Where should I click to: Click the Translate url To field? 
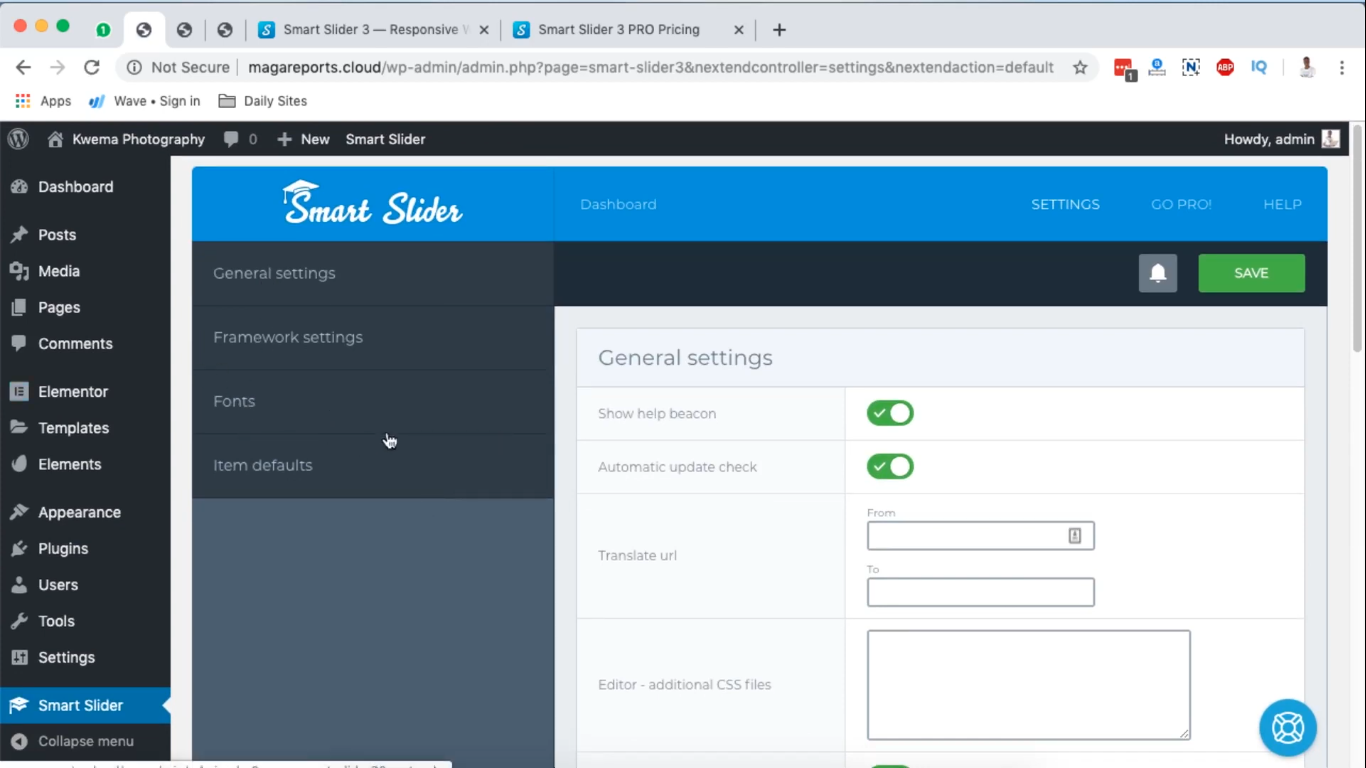[980, 592]
